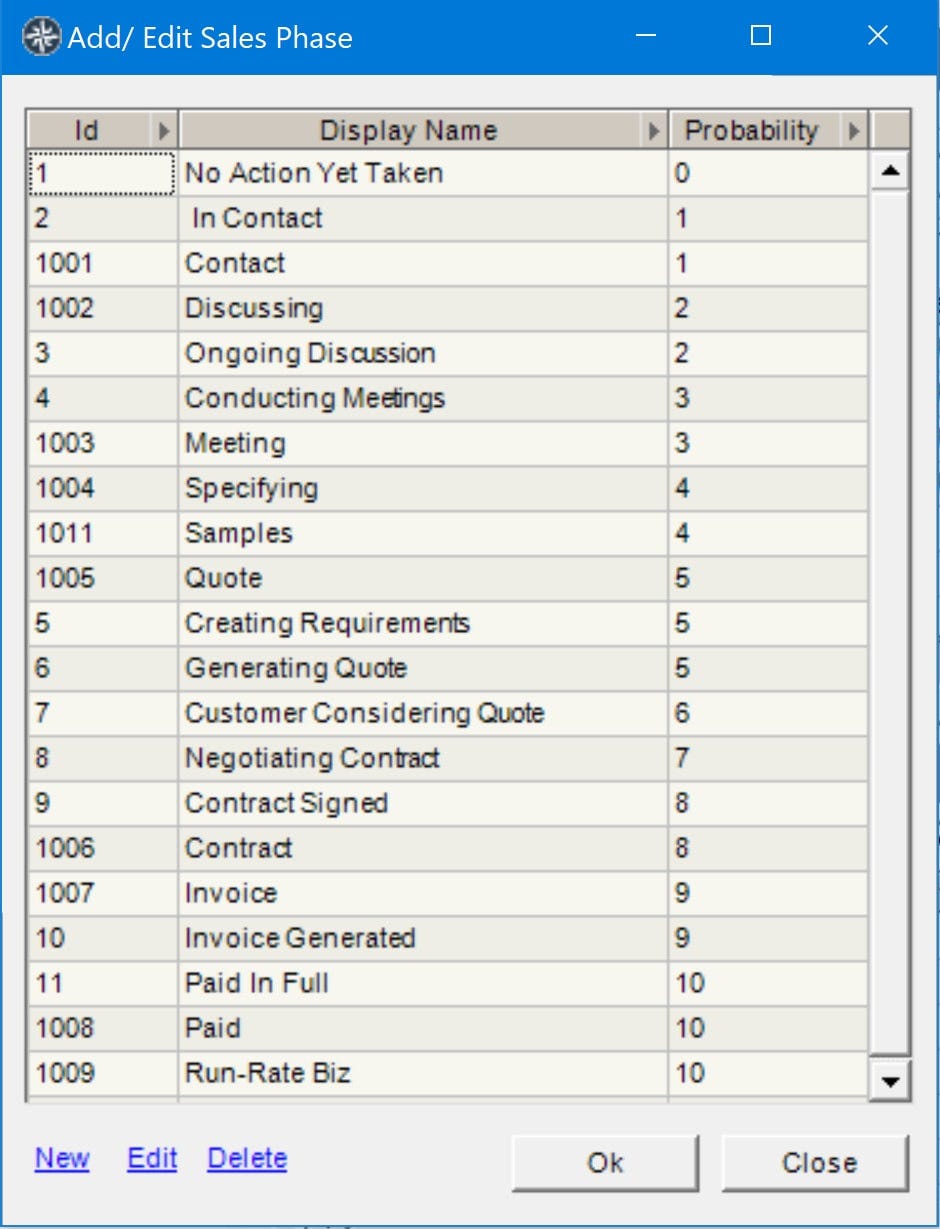This screenshot has height=1229, width=940.
Task: Click the scrollbar up arrow
Action: coord(890,172)
